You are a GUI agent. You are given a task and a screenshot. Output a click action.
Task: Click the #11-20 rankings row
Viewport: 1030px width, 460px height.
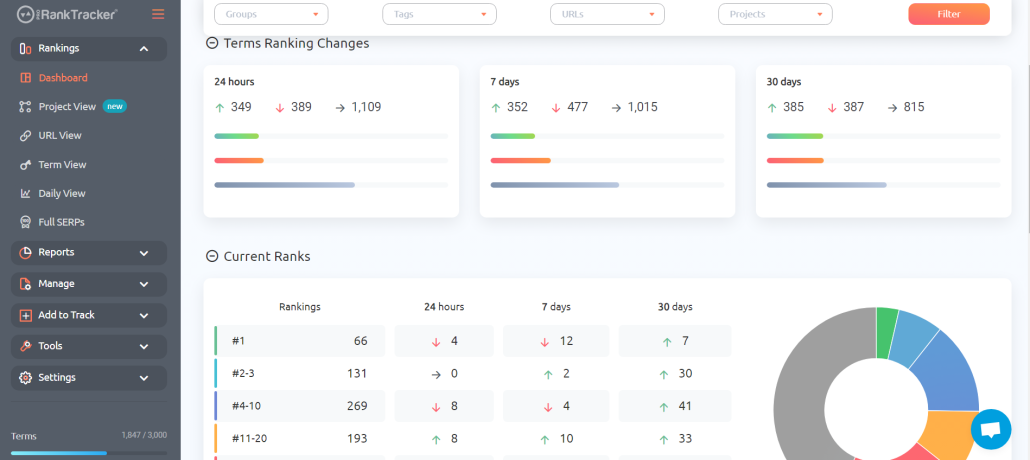300,438
